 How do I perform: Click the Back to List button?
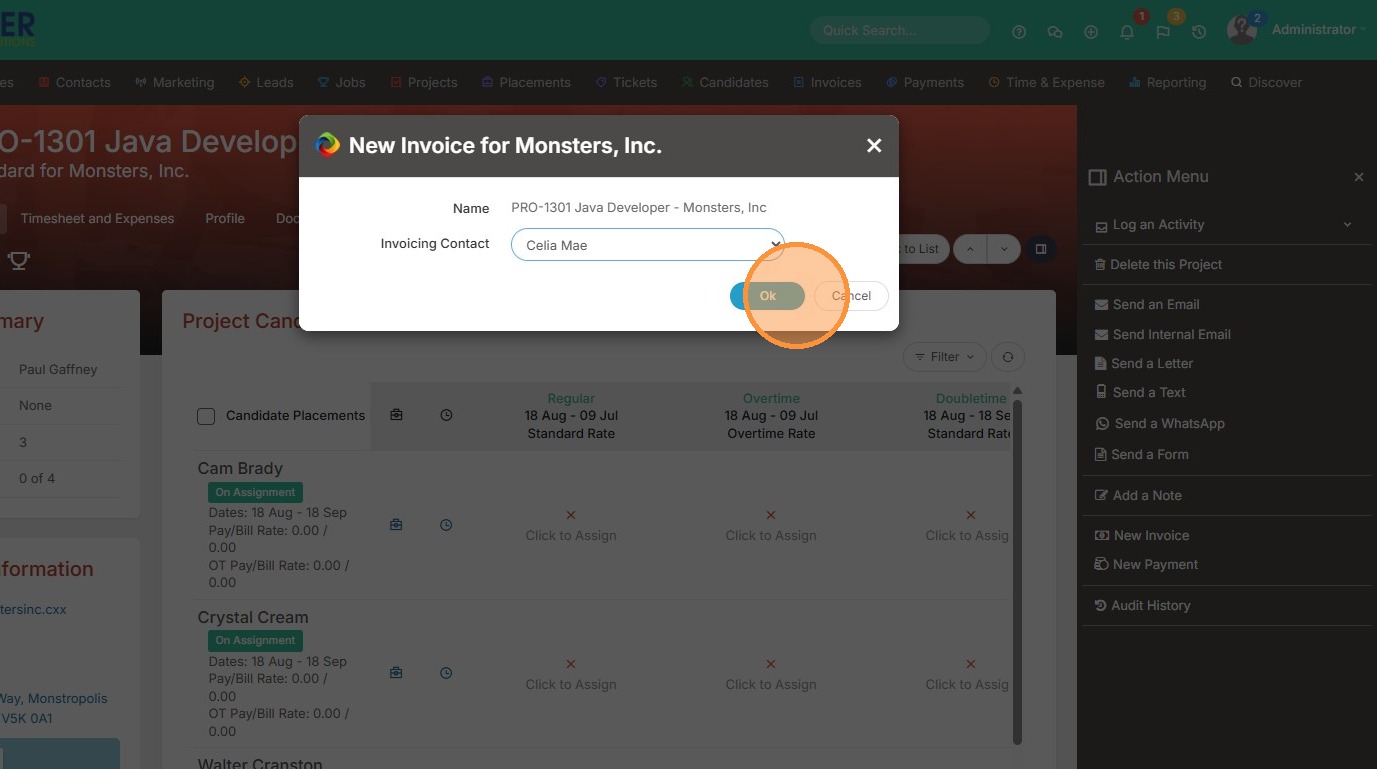click(x=920, y=249)
